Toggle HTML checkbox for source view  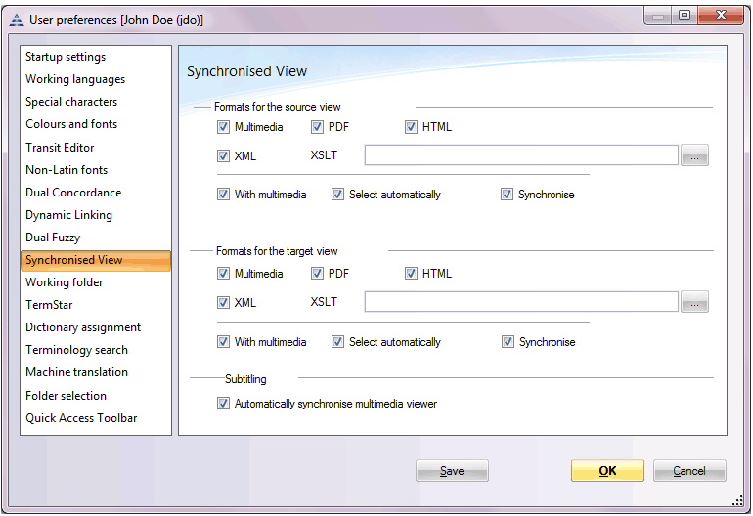(x=411, y=127)
